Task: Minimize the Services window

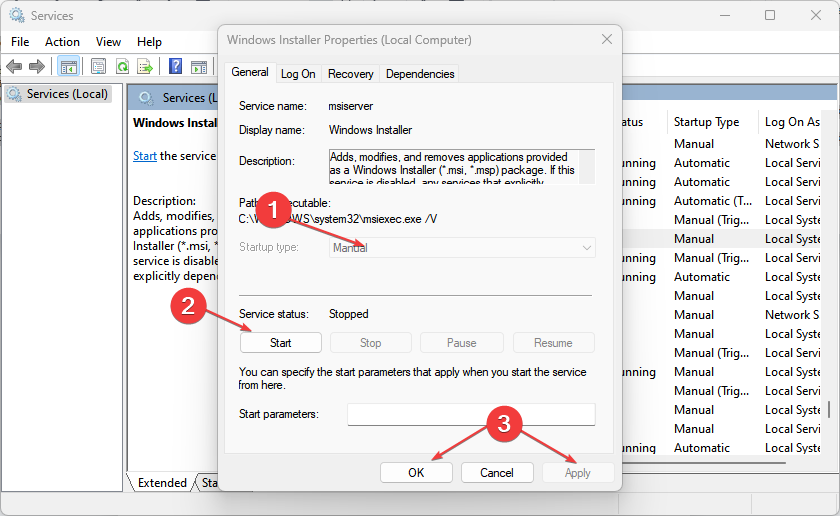Action: [724, 15]
